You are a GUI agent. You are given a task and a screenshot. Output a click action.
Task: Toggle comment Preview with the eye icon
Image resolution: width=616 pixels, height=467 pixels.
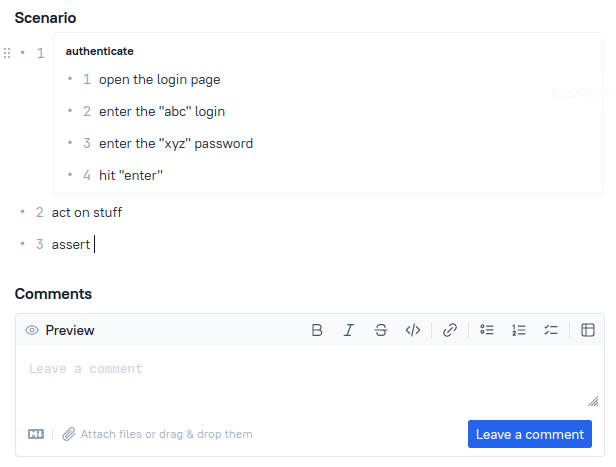tap(32, 330)
